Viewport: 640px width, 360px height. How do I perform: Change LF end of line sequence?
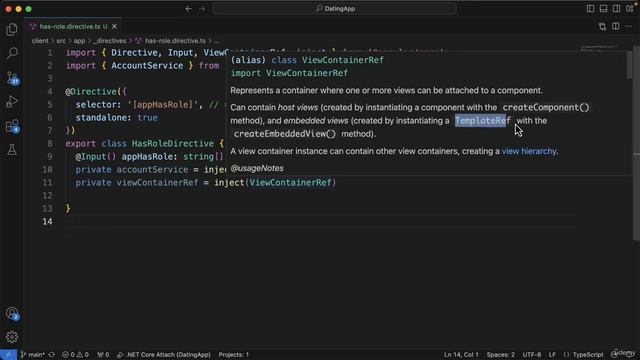point(552,355)
